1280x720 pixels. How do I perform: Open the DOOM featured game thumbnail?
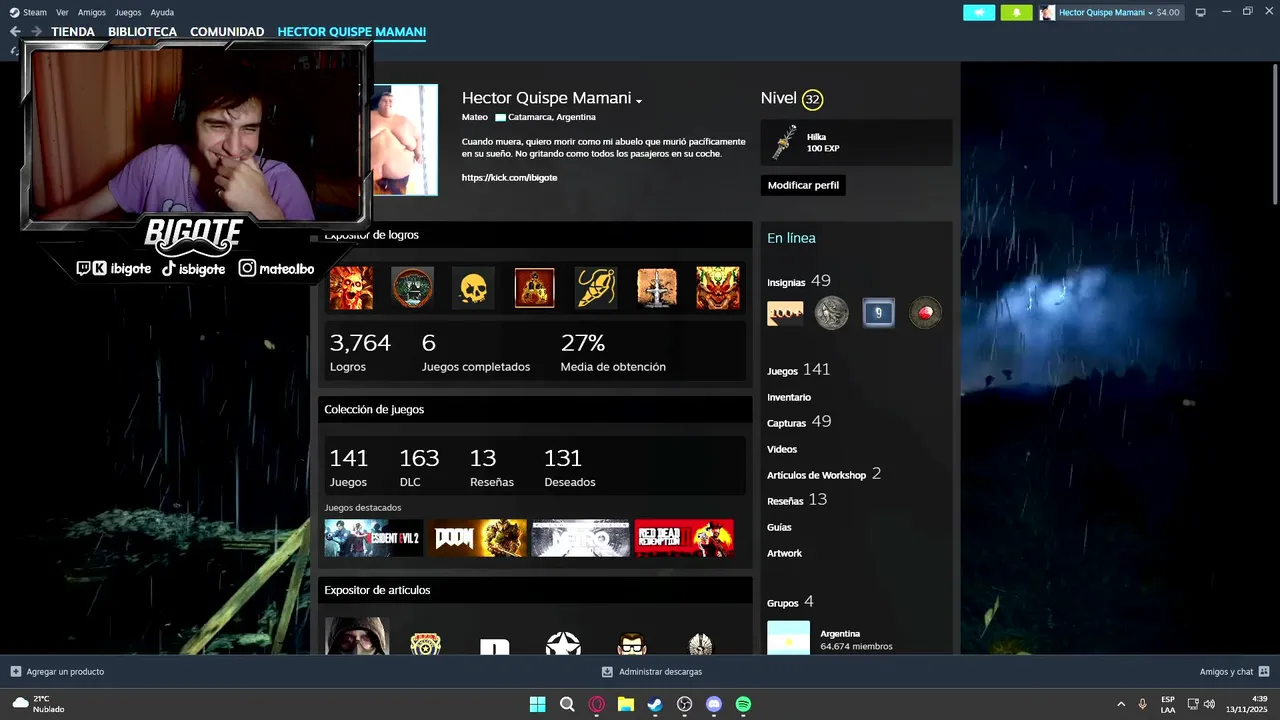click(477, 538)
